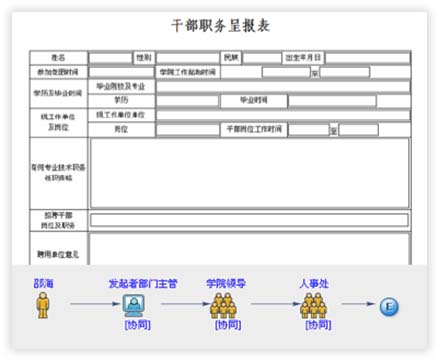Image resolution: width=440 pixels, height=362 pixels.
Task: Focus the 民族 input field
Action: (262, 58)
